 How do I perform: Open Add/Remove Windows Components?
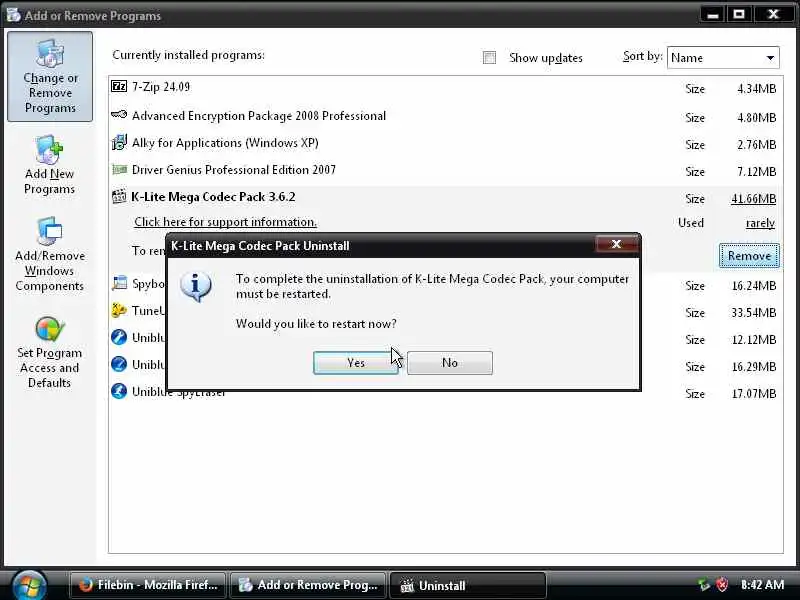click(x=49, y=254)
